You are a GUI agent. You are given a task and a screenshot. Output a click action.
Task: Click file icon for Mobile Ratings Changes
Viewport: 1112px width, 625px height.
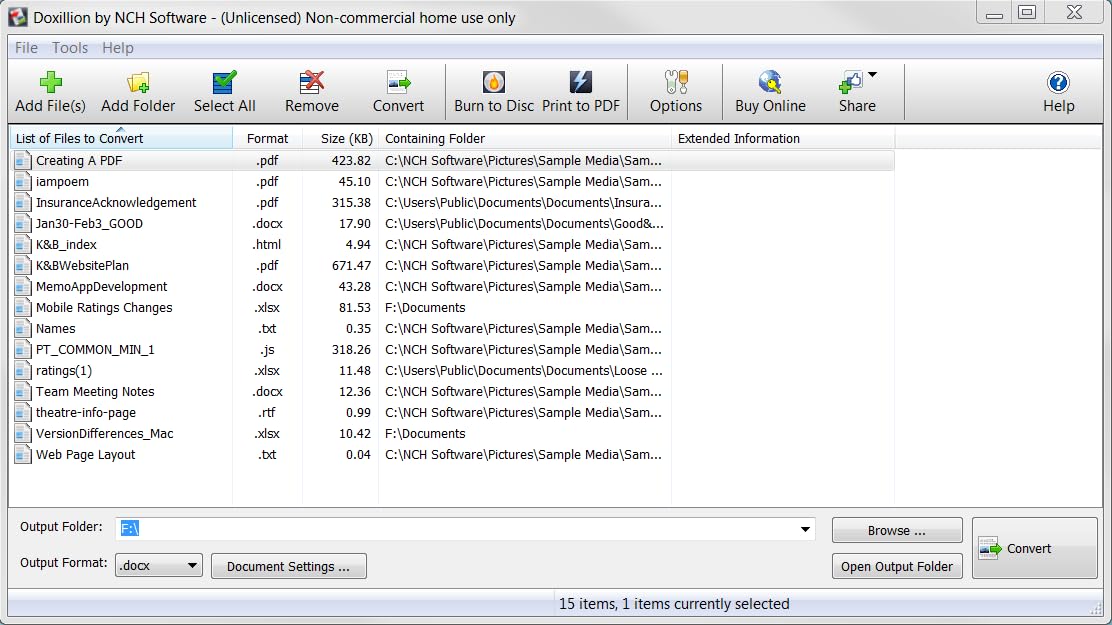coord(23,307)
